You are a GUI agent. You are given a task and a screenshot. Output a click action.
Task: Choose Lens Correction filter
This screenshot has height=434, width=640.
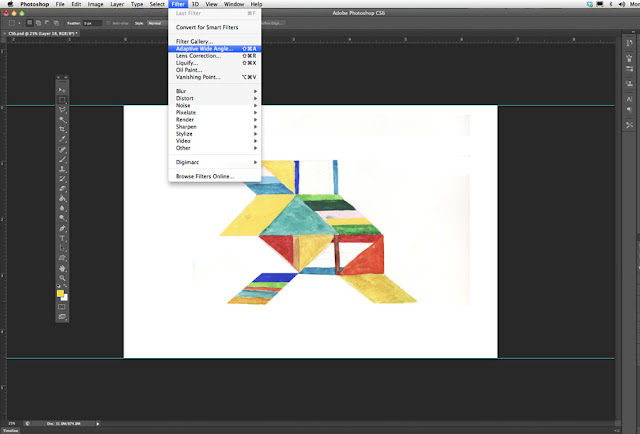pos(215,56)
